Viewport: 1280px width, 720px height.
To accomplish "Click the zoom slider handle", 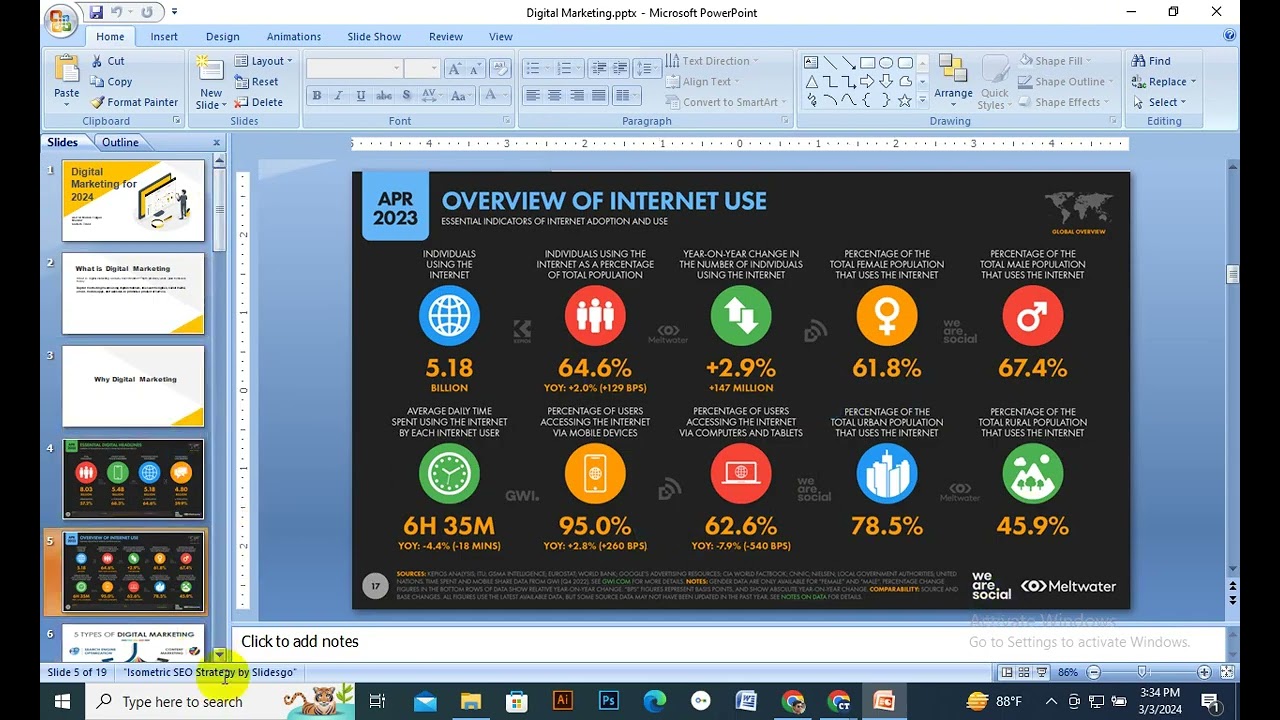I will coord(1142,672).
